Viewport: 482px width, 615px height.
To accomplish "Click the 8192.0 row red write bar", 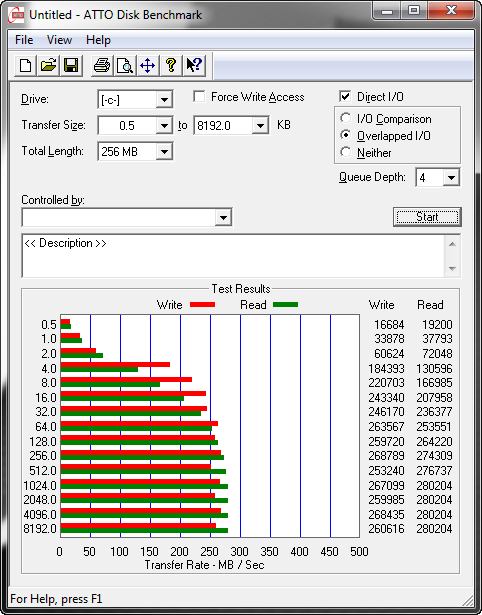I will point(138,526).
